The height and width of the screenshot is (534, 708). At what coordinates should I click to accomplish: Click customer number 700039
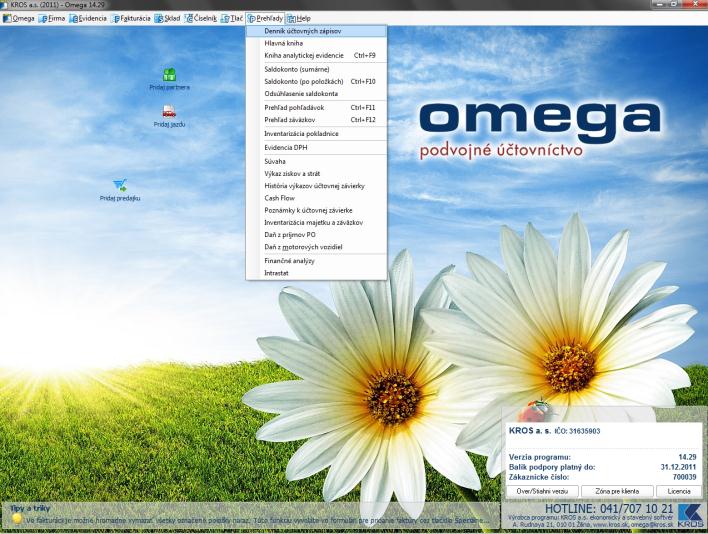point(684,477)
